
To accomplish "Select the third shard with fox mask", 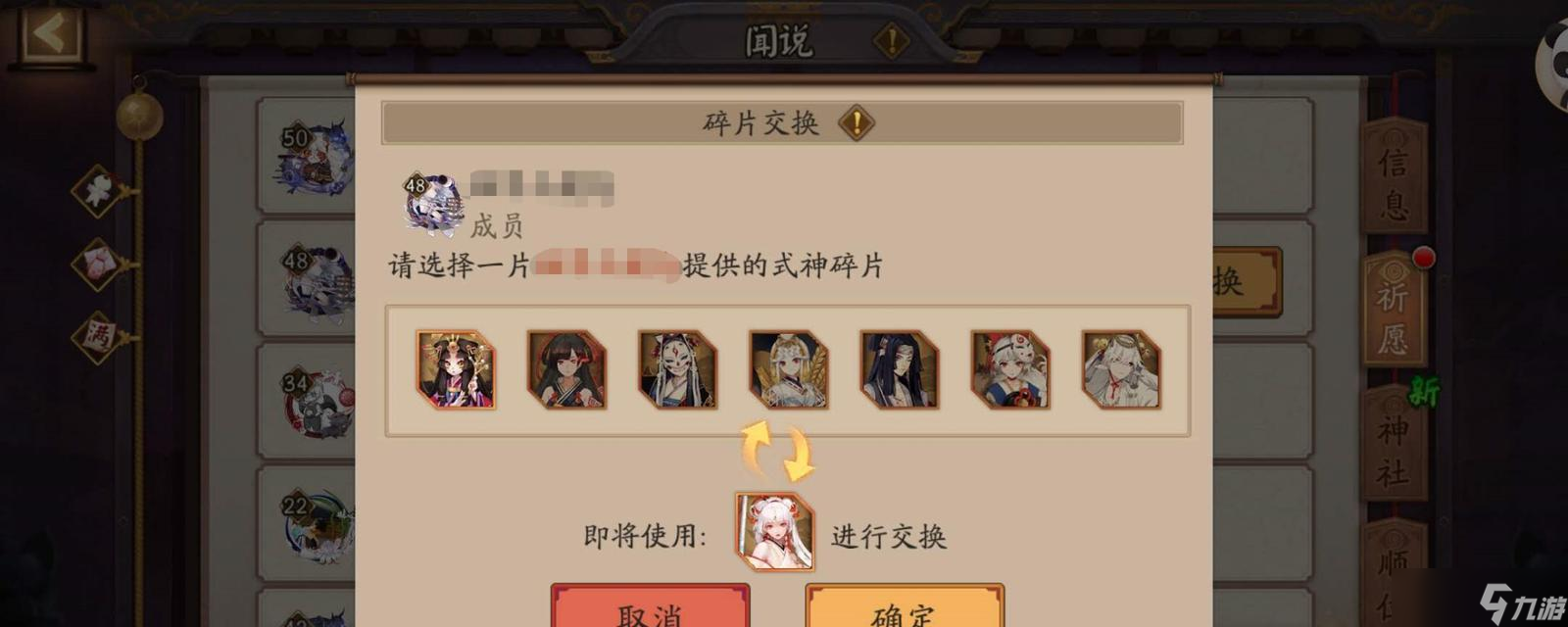I will pyautogui.click(x=677, y=369).
